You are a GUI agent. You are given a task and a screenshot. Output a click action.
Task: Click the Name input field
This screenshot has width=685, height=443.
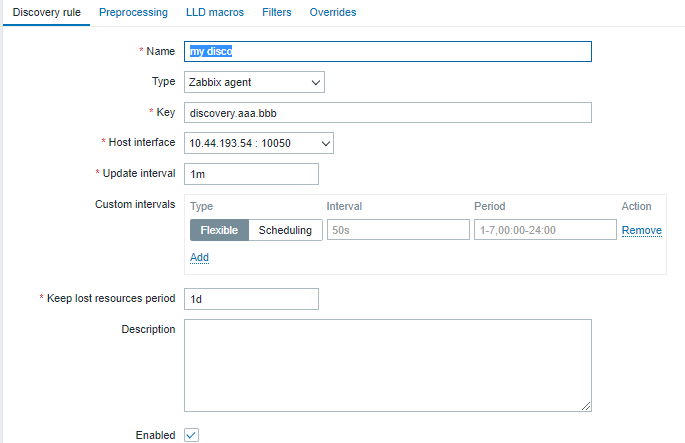pyautogui.click(x=388, y=52)
